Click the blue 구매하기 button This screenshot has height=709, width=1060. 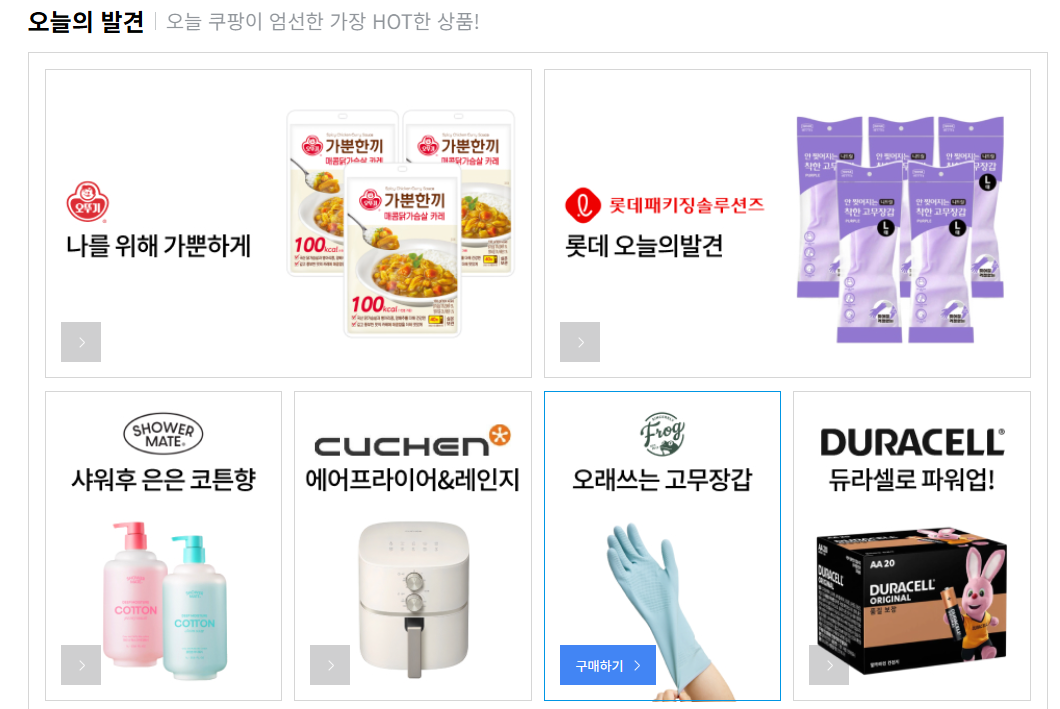(x=608, y=665)
